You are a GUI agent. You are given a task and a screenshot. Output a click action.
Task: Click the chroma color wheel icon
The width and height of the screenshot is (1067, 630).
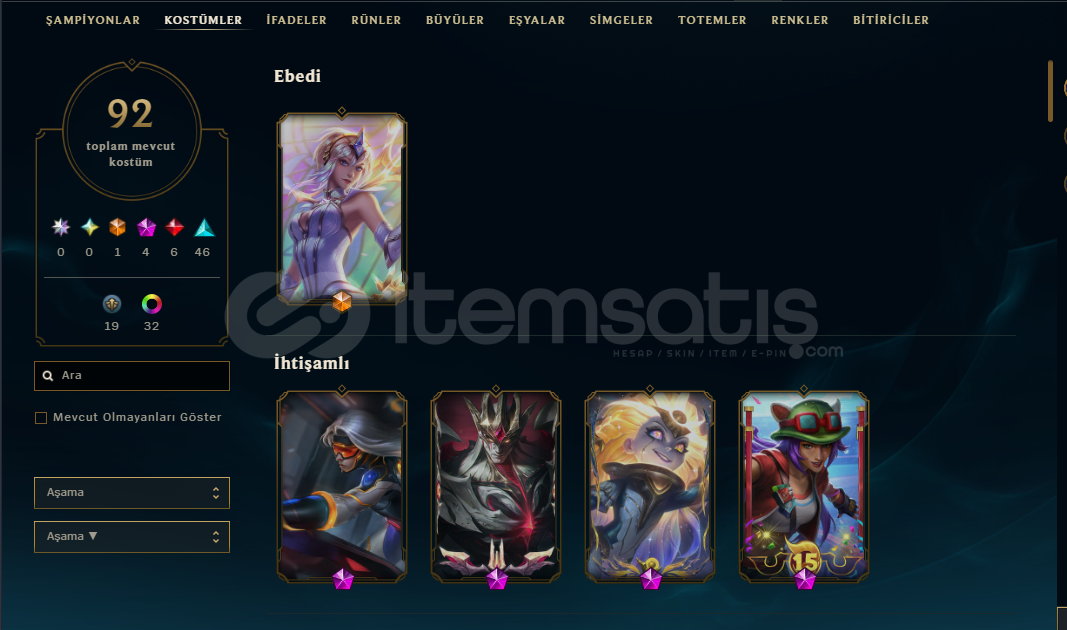pyautogui.click(x=151, y=303)
